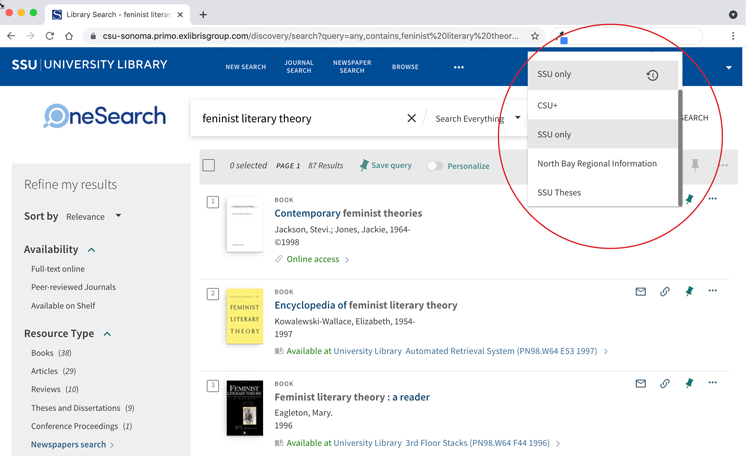
Task: Copy permalink for Feminist literary theory: a reader
Action: pyautogui.click(x=664, y=383)
